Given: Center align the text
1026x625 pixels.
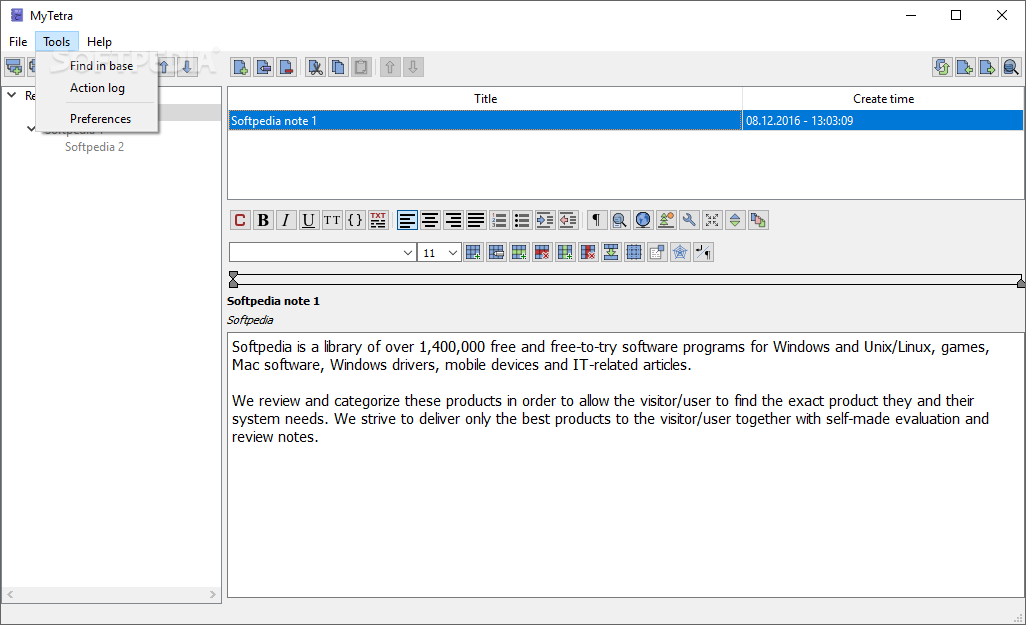Looking at the screenshot, I should click(x=430, y=220).
